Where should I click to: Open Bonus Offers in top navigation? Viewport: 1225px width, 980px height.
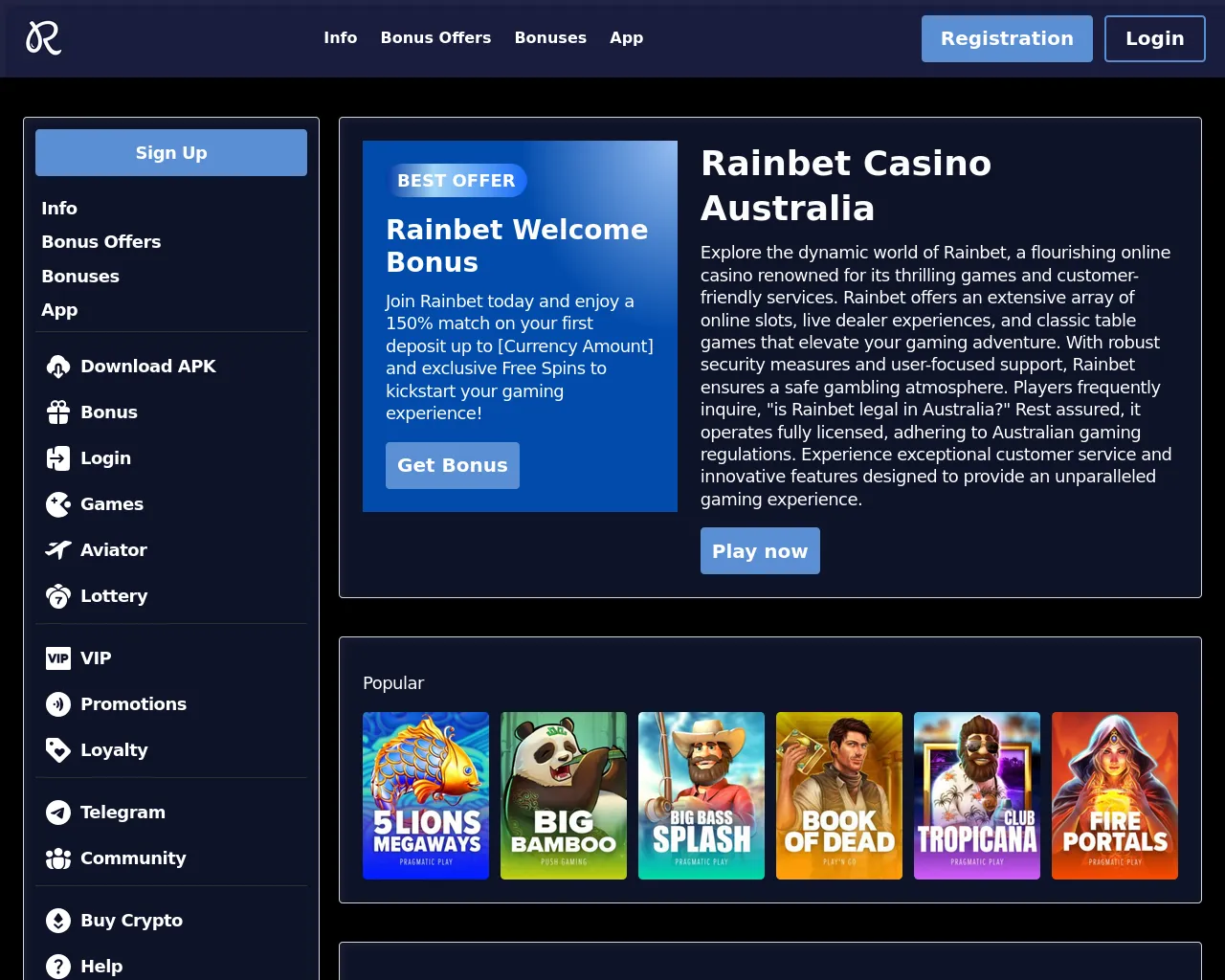pos(435,38)
